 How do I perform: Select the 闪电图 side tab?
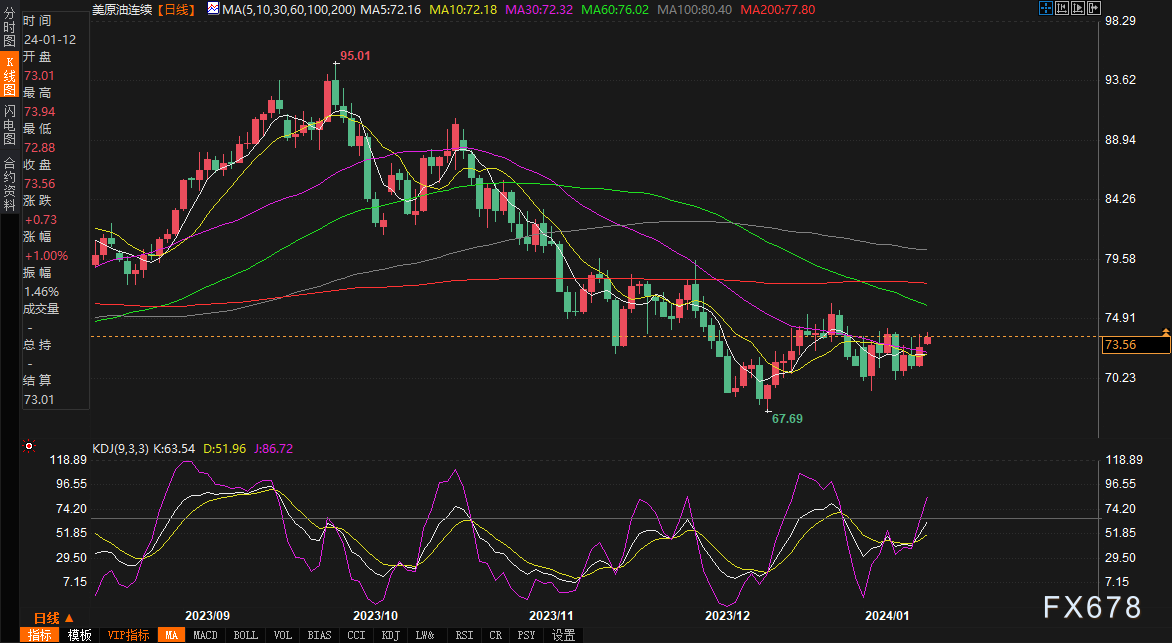click(x=9, y=124)
